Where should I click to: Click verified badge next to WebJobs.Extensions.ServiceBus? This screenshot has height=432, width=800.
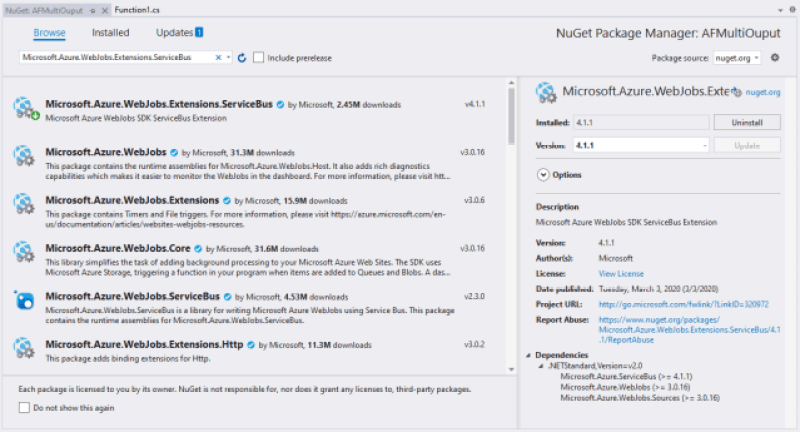(280, 105)
